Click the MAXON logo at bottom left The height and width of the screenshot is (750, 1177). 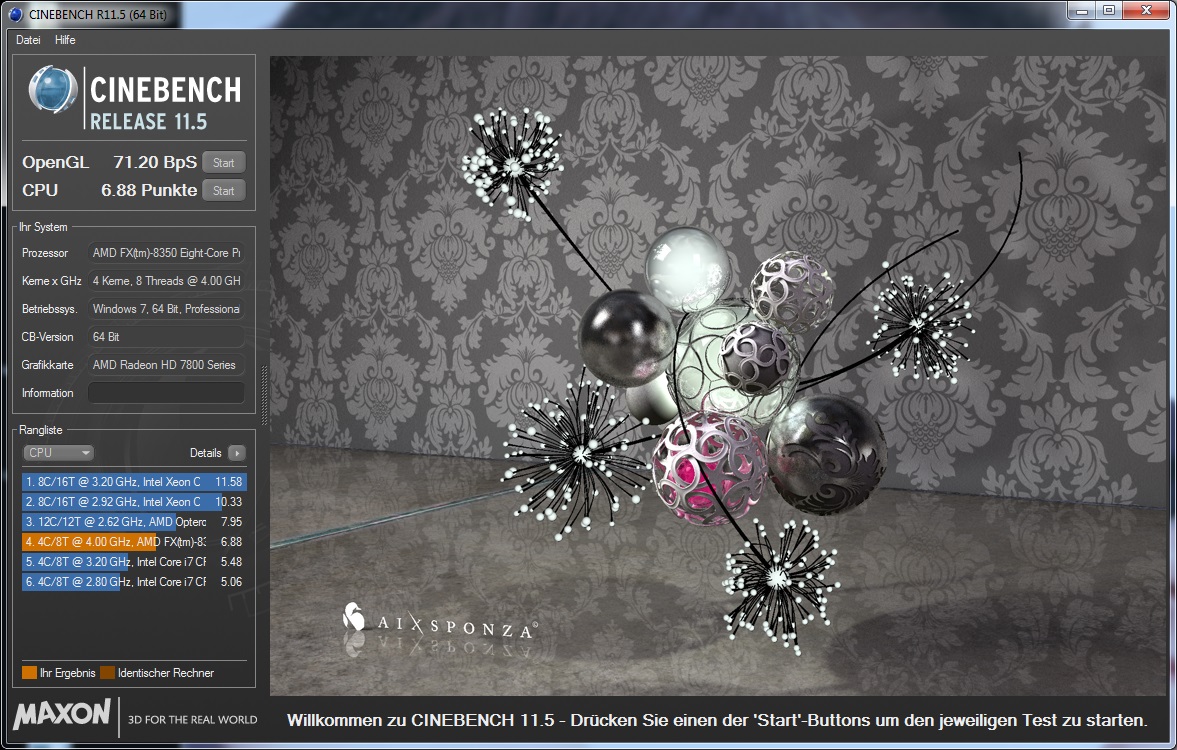(62, 715)
